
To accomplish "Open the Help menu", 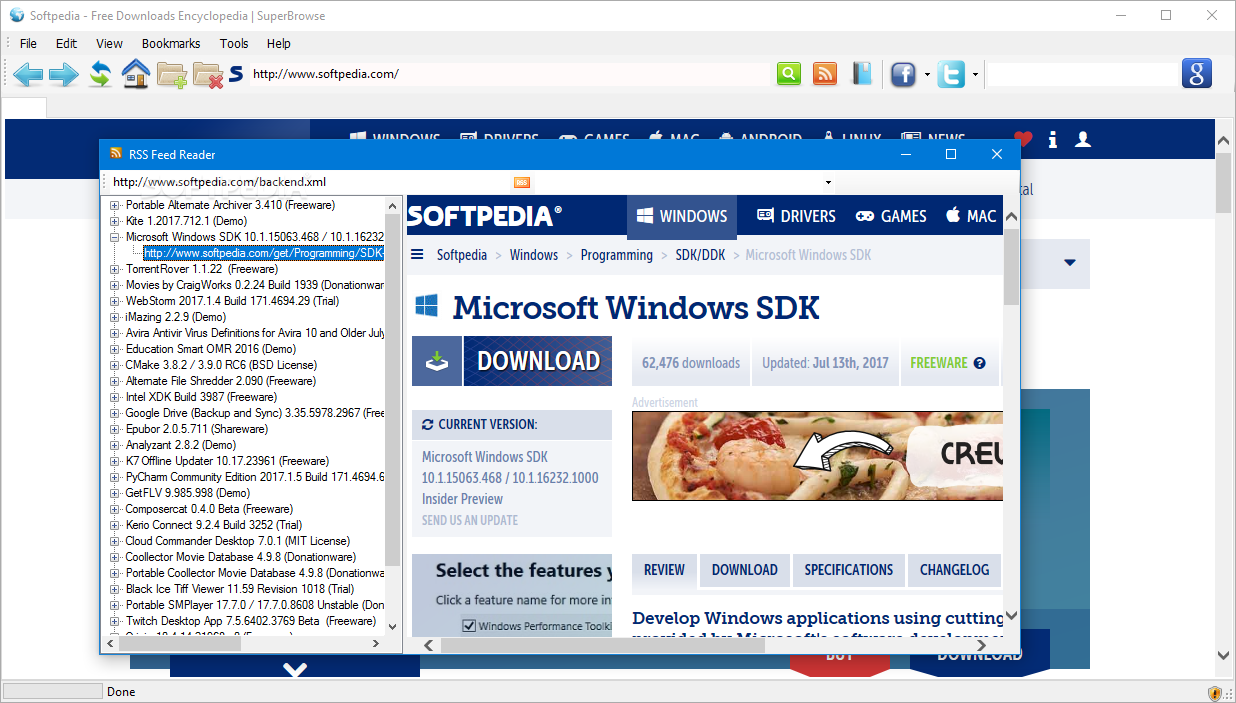I will click(279, 43).
